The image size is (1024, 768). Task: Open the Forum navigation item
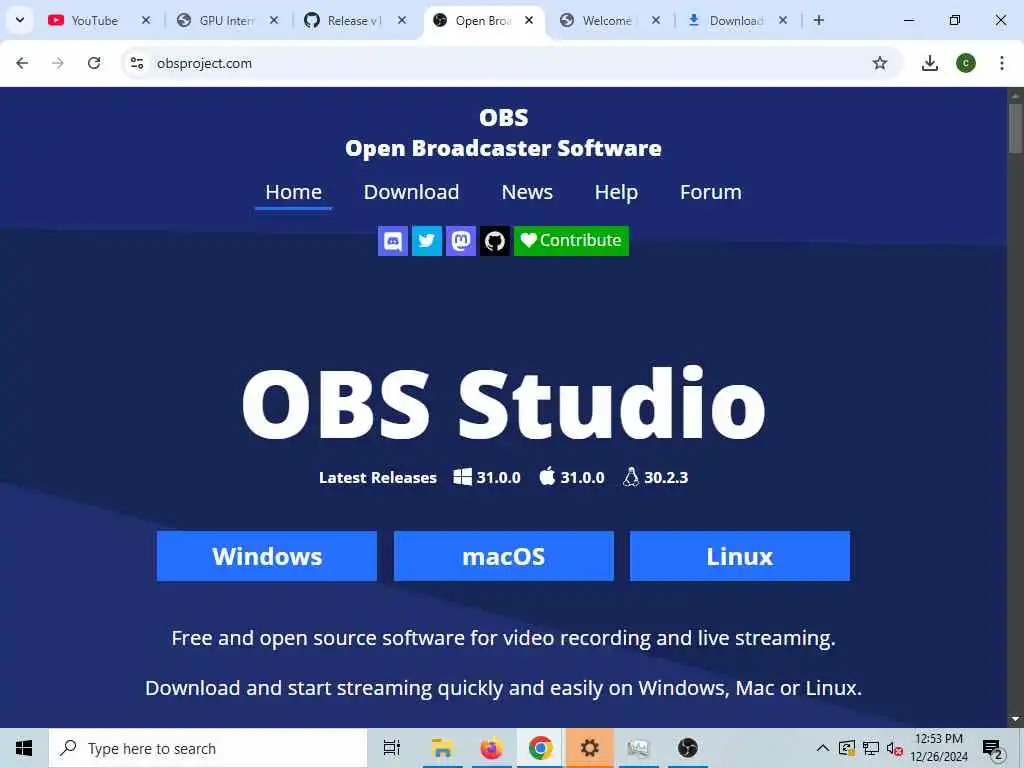(711, 192)
